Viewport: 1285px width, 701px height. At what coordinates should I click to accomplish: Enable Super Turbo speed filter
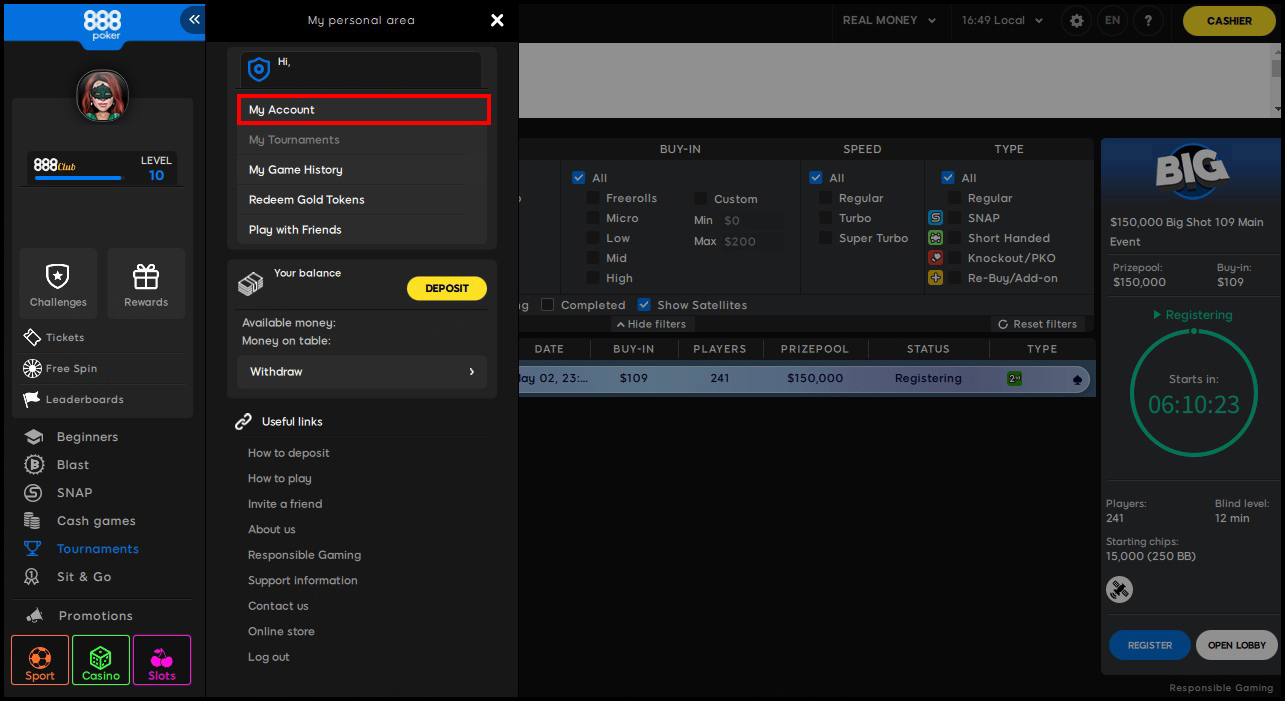click(826, 238)
